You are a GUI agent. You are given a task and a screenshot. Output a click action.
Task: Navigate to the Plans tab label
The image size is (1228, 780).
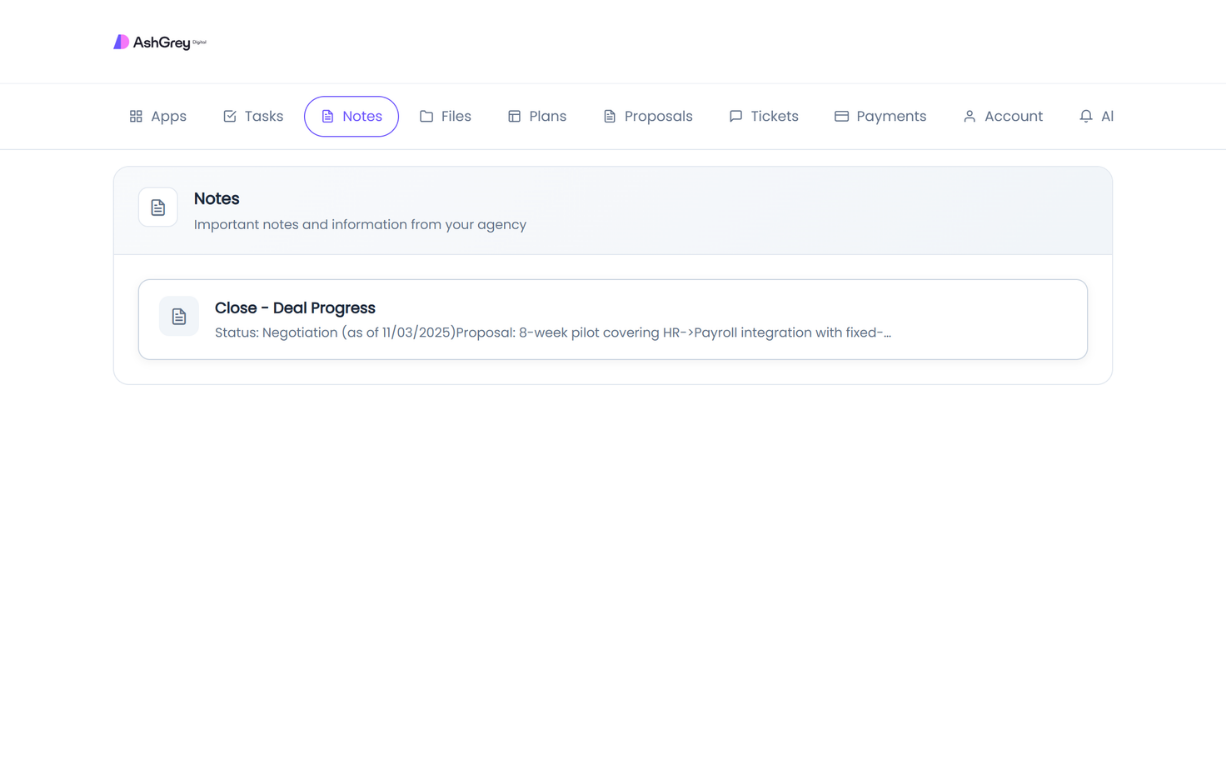click(x=547, y=116)
